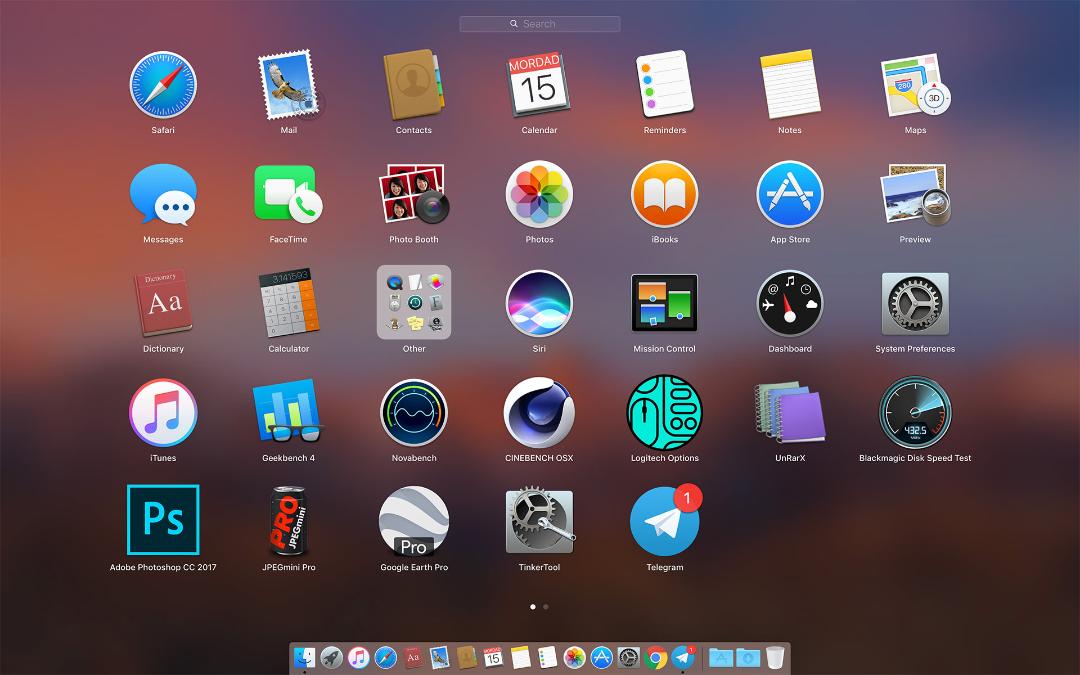1080x675 pixels.
Task: Open Geekbench 4
Action: point(289,411)
